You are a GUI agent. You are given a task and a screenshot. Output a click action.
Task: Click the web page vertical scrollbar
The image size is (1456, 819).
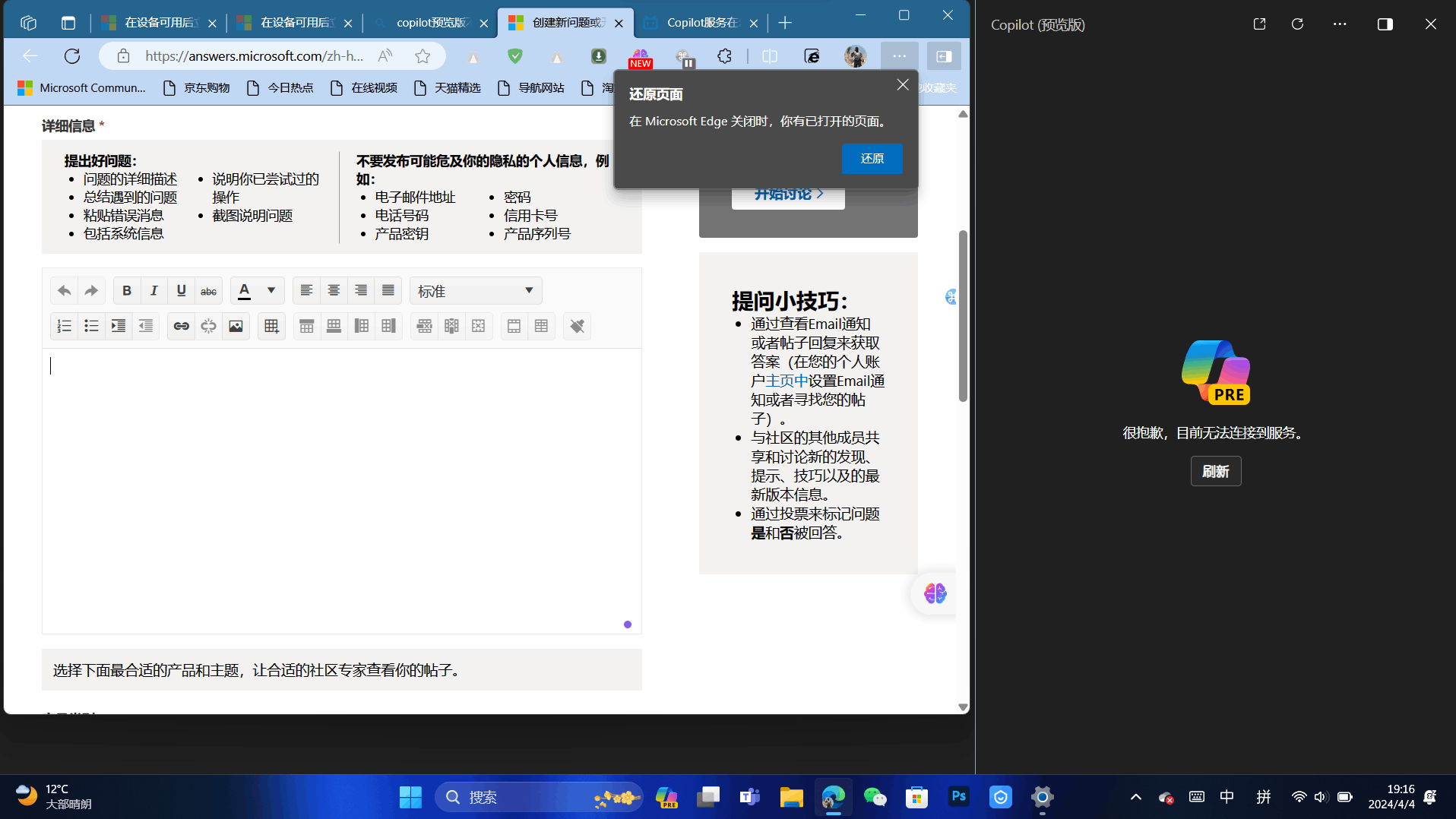click(x=963, y=315)
